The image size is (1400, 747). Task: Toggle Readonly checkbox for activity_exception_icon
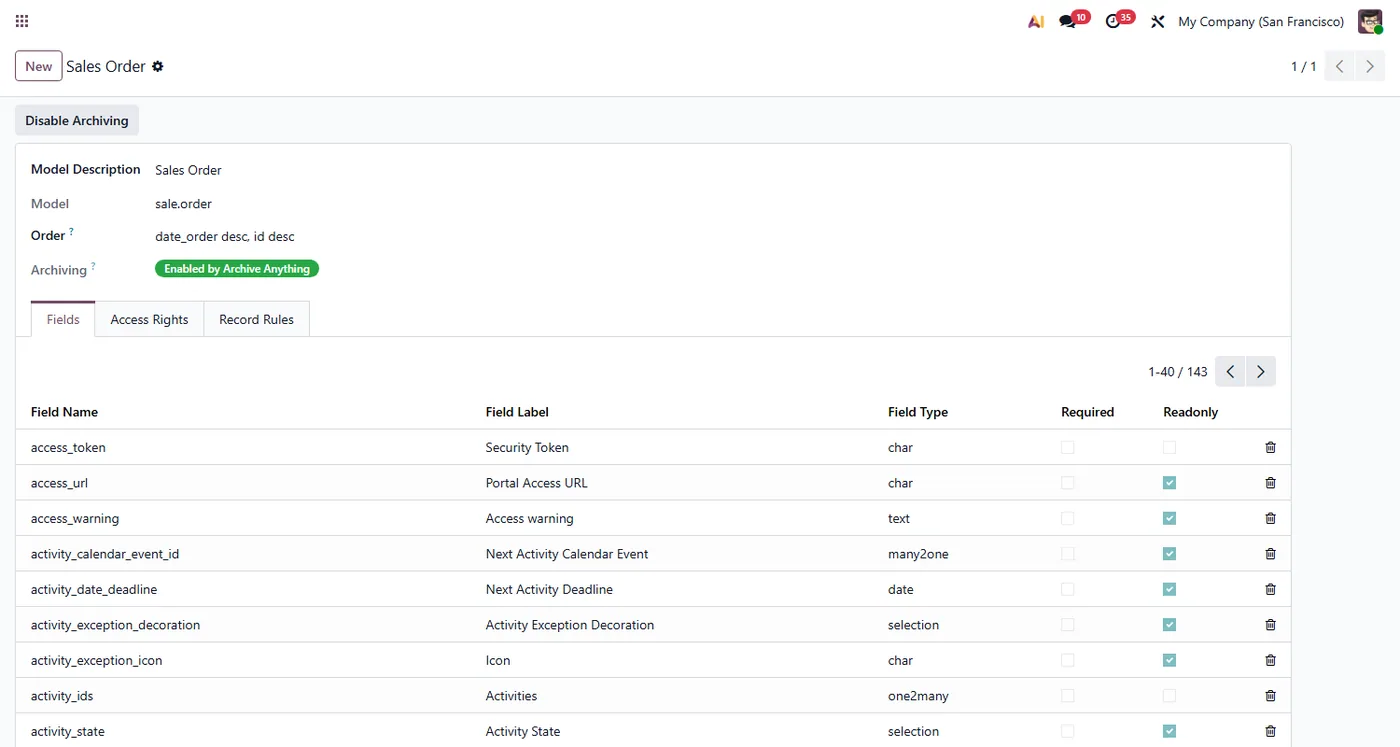point(1169,661)
